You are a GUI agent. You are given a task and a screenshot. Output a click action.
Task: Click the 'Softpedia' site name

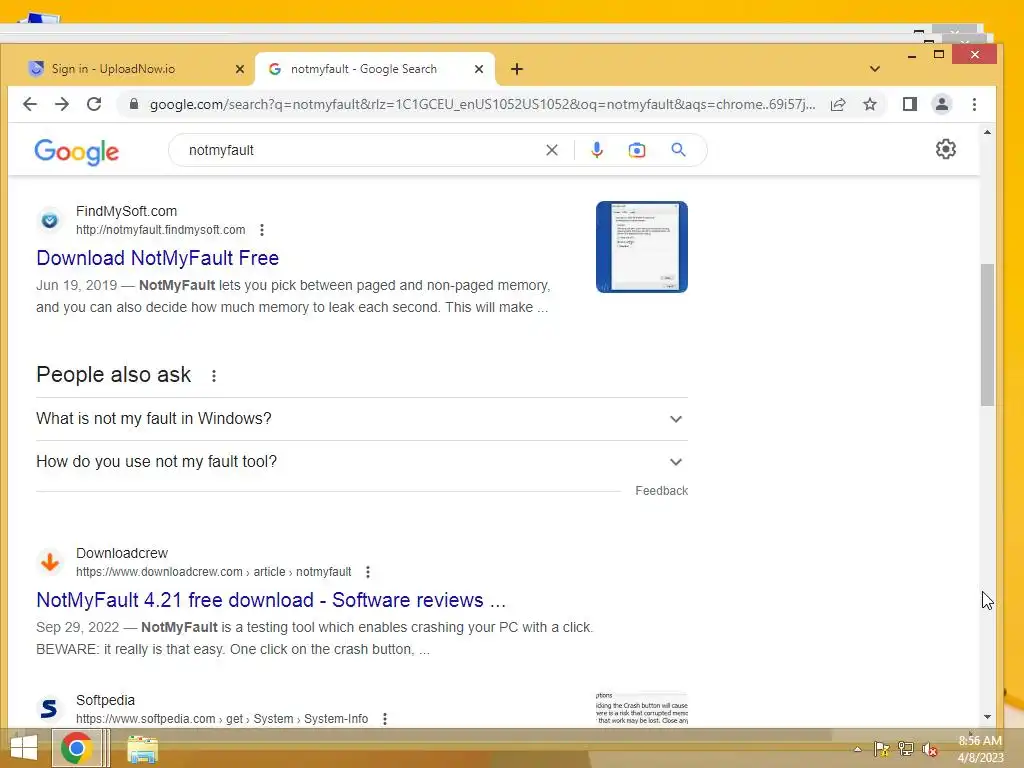tap(105, 700)
